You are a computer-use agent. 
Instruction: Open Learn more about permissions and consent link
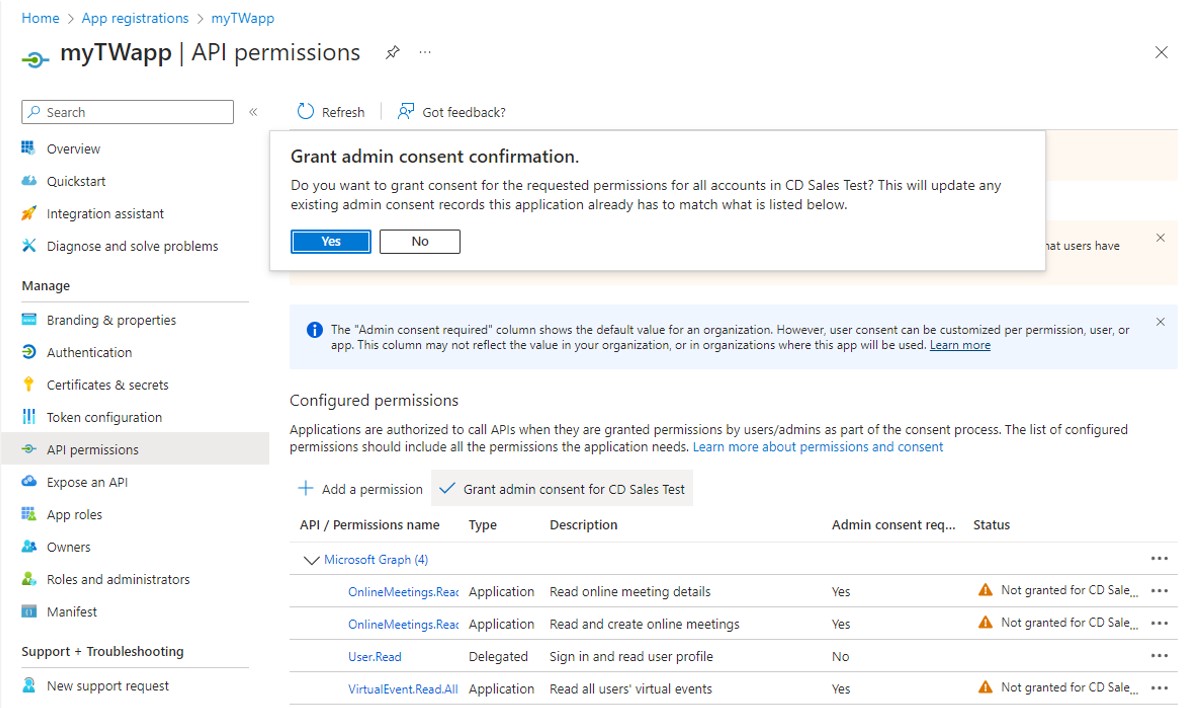coord(818,447)
